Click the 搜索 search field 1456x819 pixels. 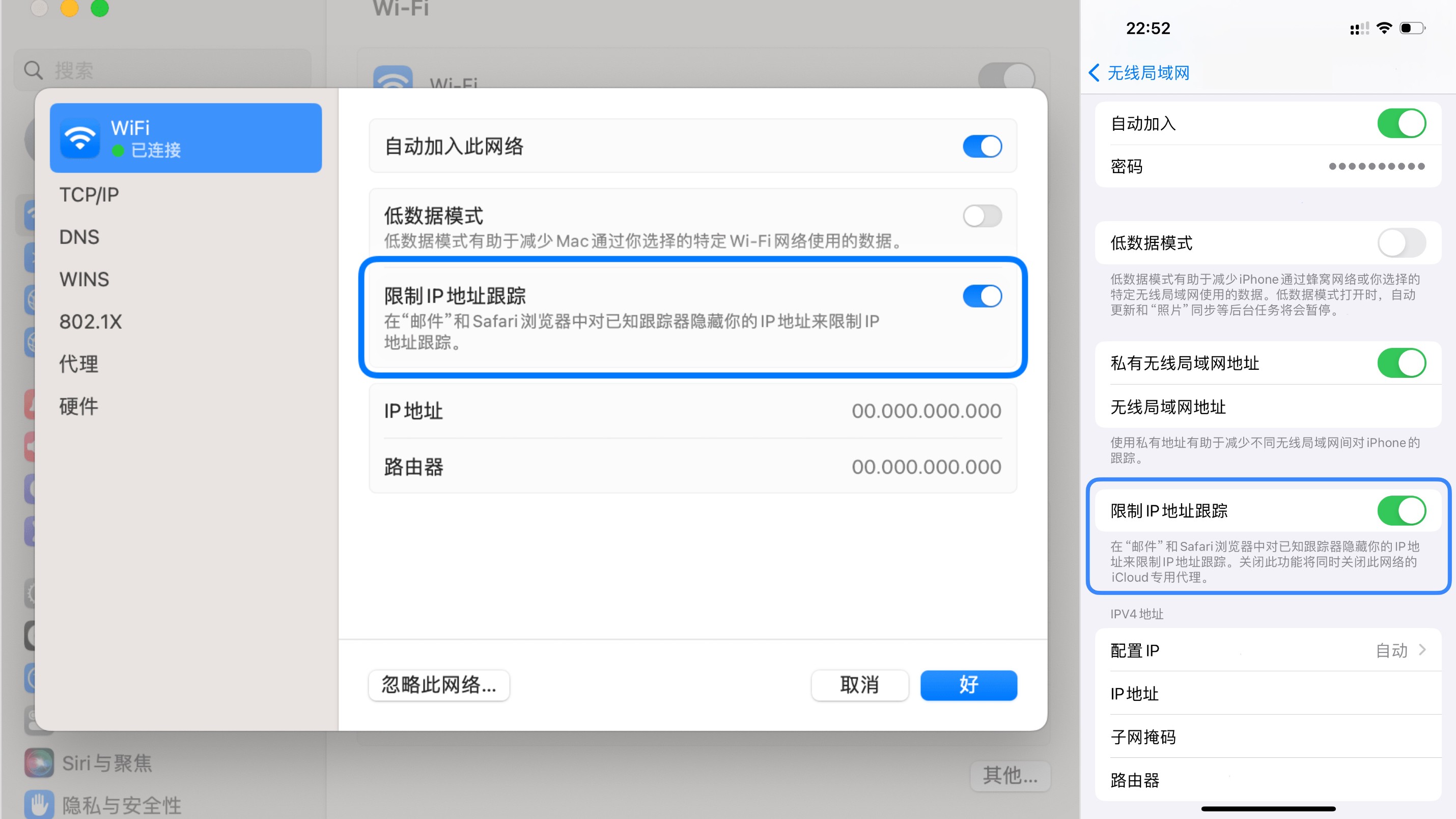click(x=163, y=71)
